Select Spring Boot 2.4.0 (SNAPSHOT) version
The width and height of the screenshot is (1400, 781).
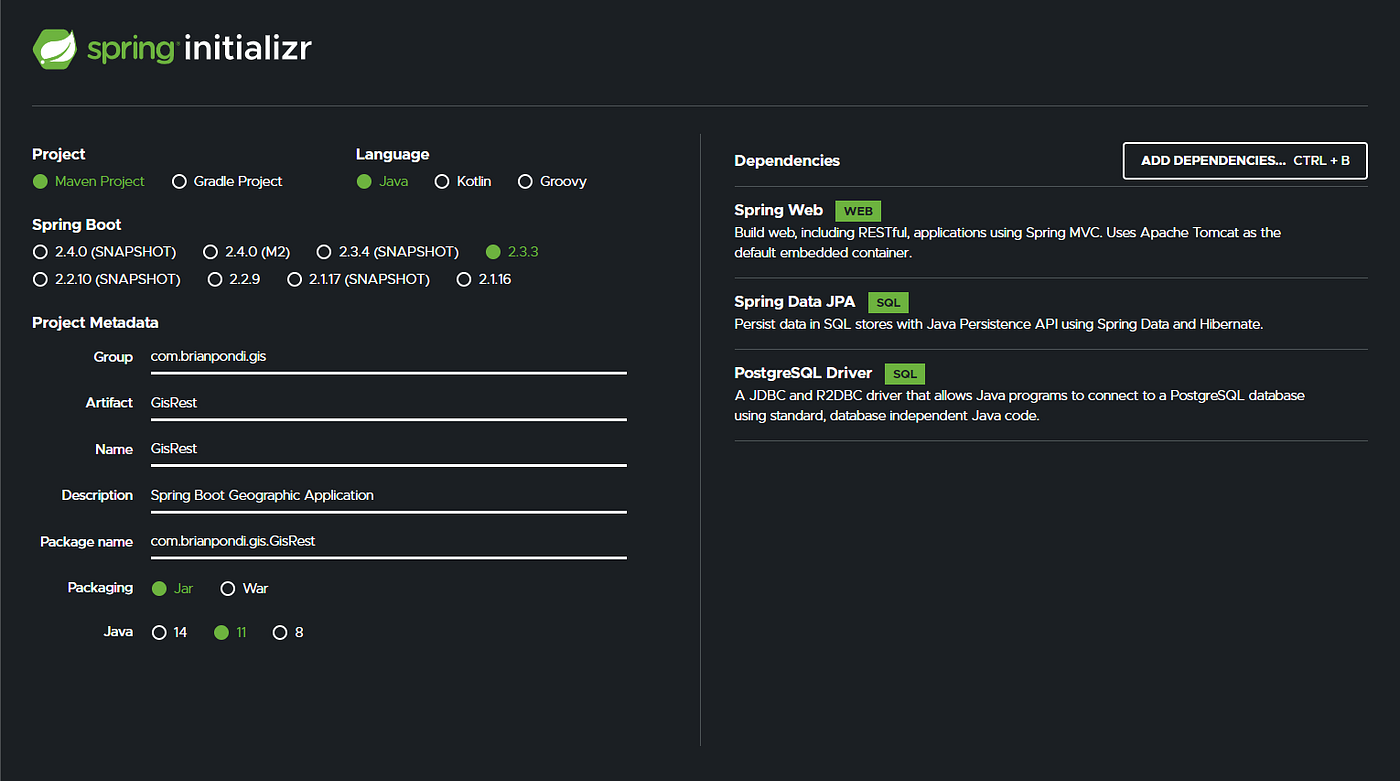[104, 251]
